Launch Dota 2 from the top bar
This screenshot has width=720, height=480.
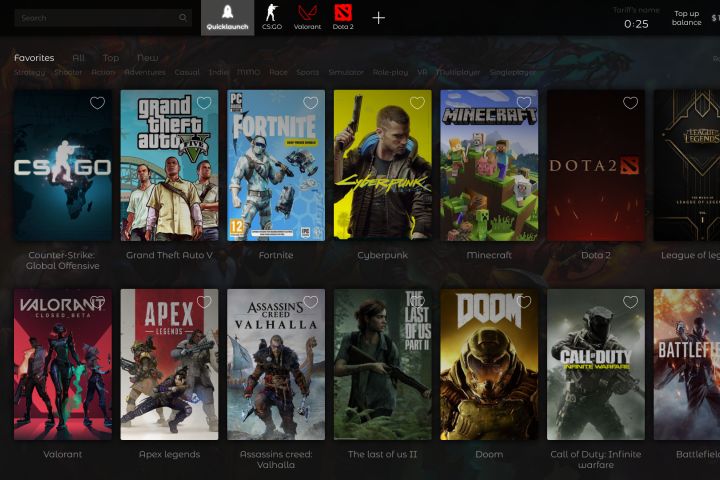[343, 17]
